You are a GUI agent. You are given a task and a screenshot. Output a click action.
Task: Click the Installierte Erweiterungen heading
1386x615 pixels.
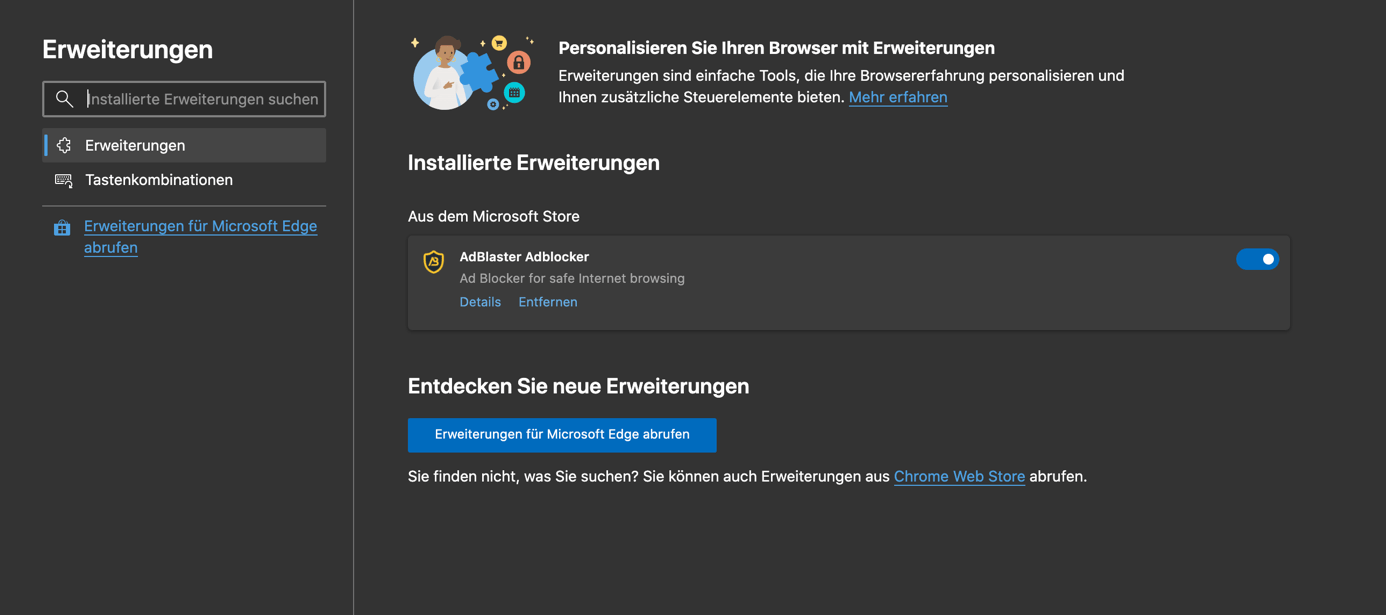pos(534,163)
